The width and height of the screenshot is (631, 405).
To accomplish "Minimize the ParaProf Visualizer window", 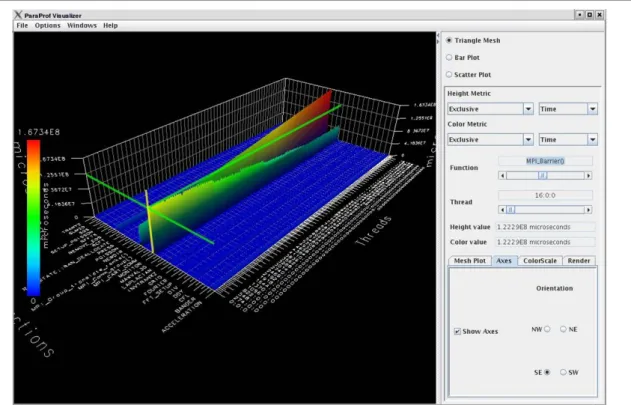I will pyautogui.click(x=579, y=14).
